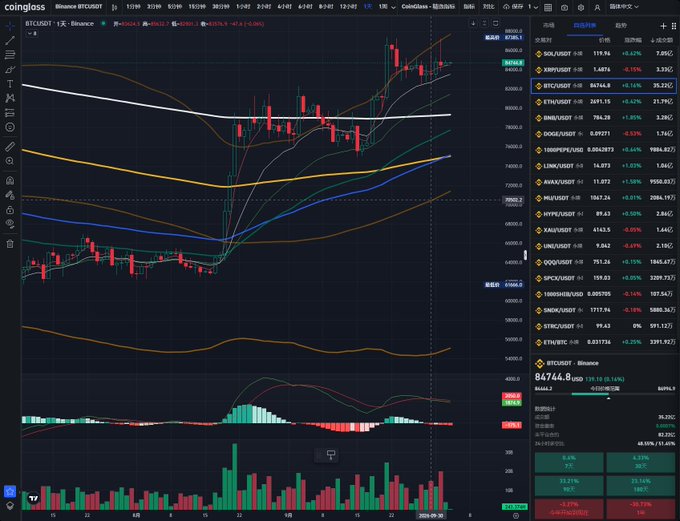The image size is (680, 521).
Task: Select the 30天 performance box
Action: coord(640,462)
